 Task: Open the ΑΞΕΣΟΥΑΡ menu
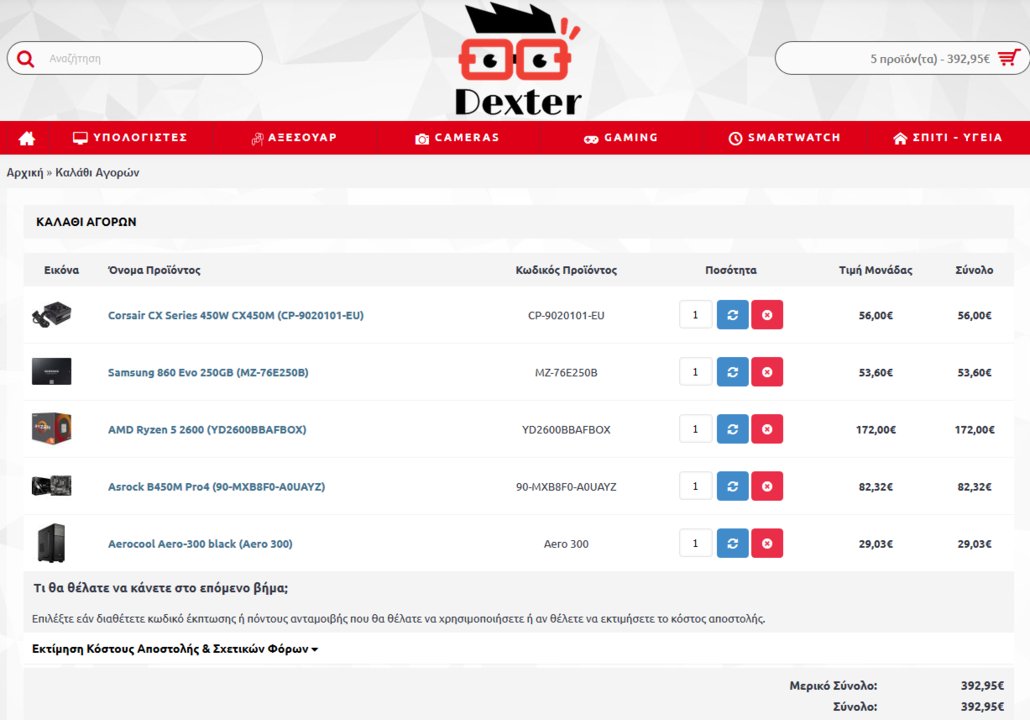click(x=294, y=137)
